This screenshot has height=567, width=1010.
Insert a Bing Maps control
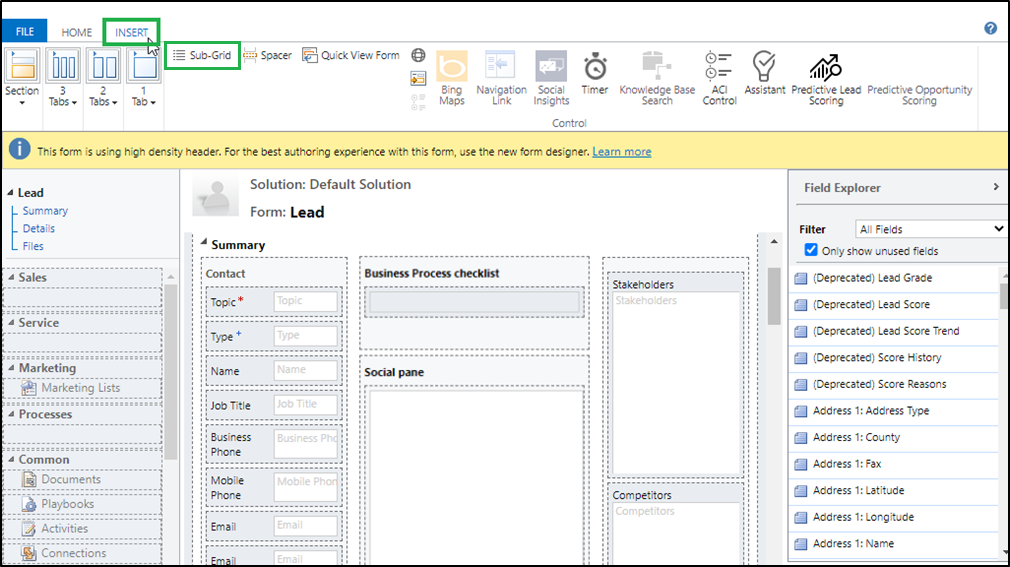coord(452,77)
